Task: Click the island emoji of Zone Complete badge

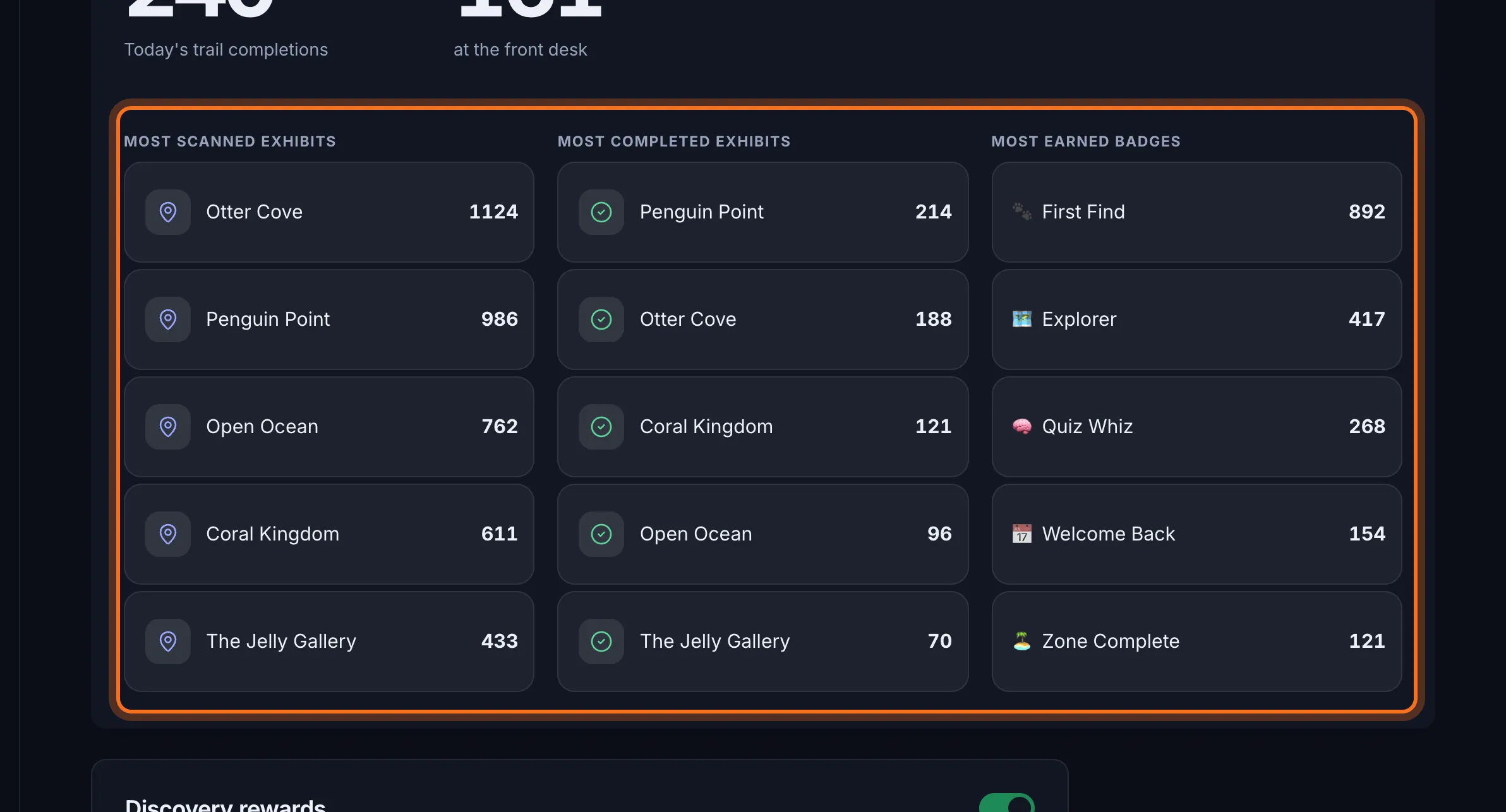Action: click(x=1021, y=642)
